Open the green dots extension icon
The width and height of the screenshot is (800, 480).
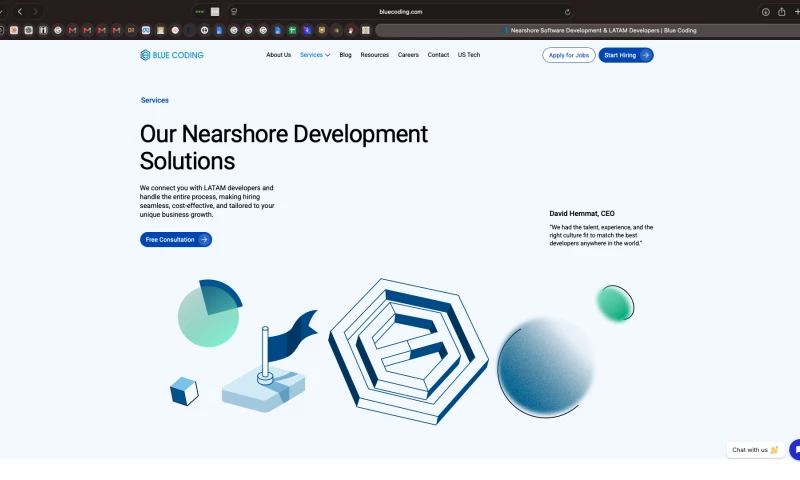[x=199, y=11]
